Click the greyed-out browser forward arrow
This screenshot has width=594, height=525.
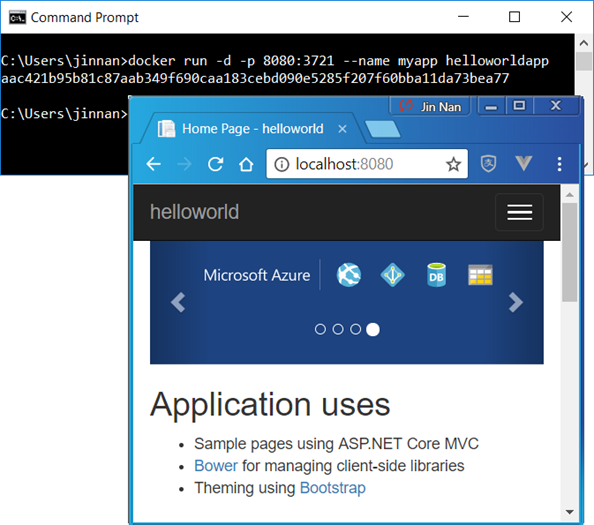[184, 164]
